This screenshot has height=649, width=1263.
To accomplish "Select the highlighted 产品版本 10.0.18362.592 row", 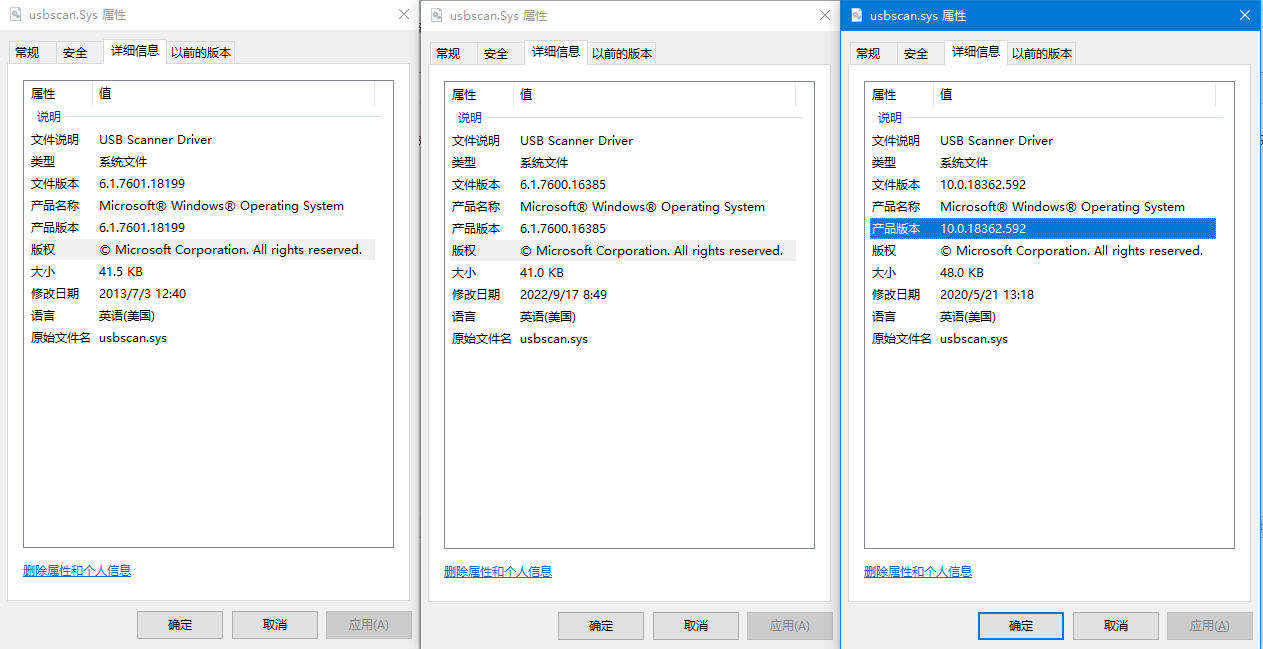I will pyautogui.click(x=1040, y=229).
